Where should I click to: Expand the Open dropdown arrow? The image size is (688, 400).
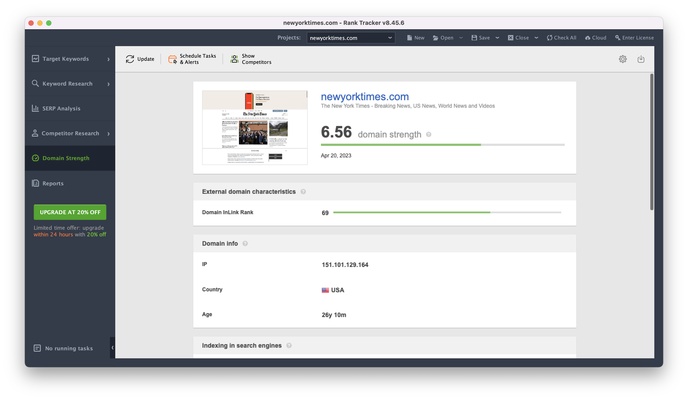point(461,38)
